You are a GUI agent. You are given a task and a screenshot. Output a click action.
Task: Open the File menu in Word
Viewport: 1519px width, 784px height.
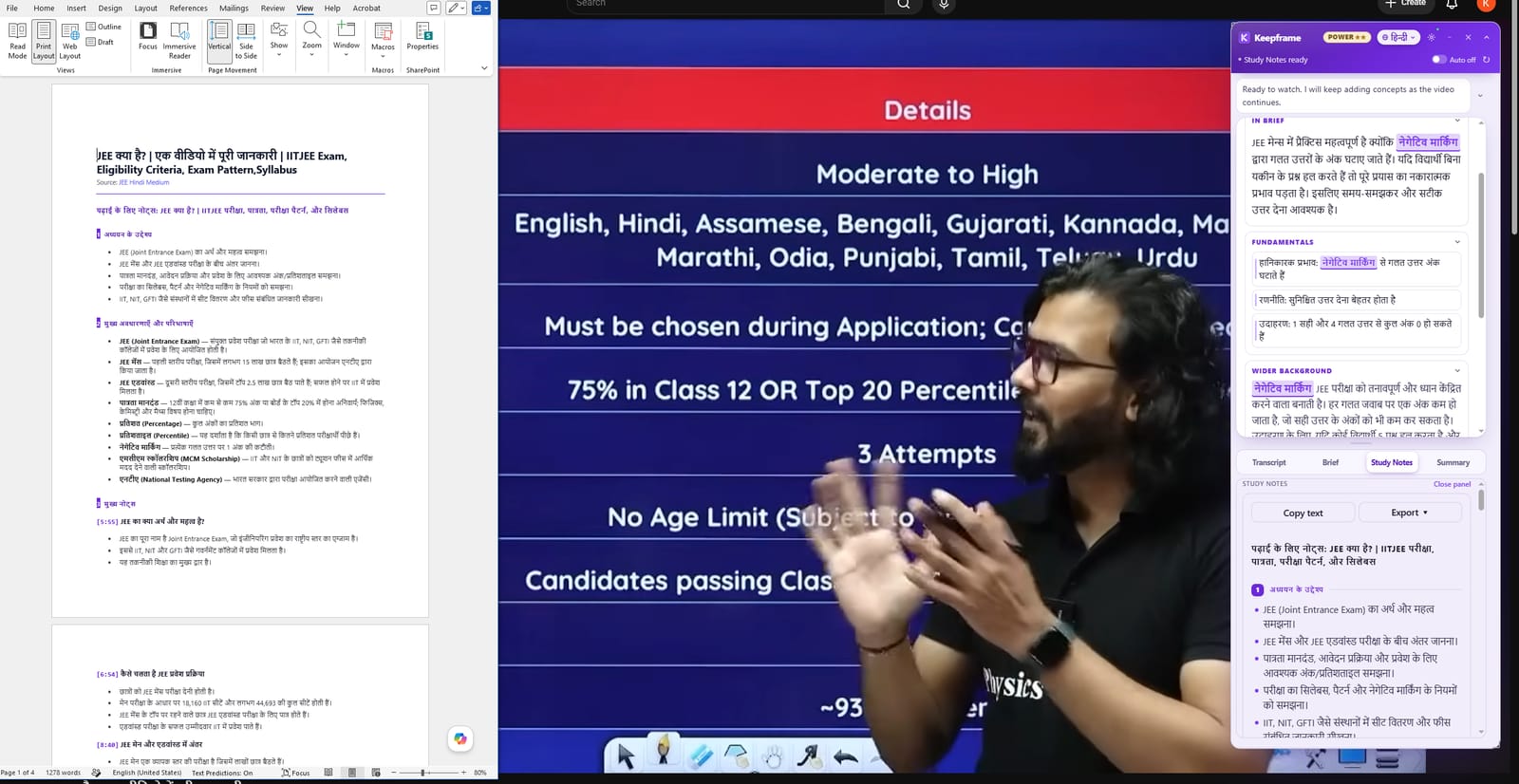[12, 8]
